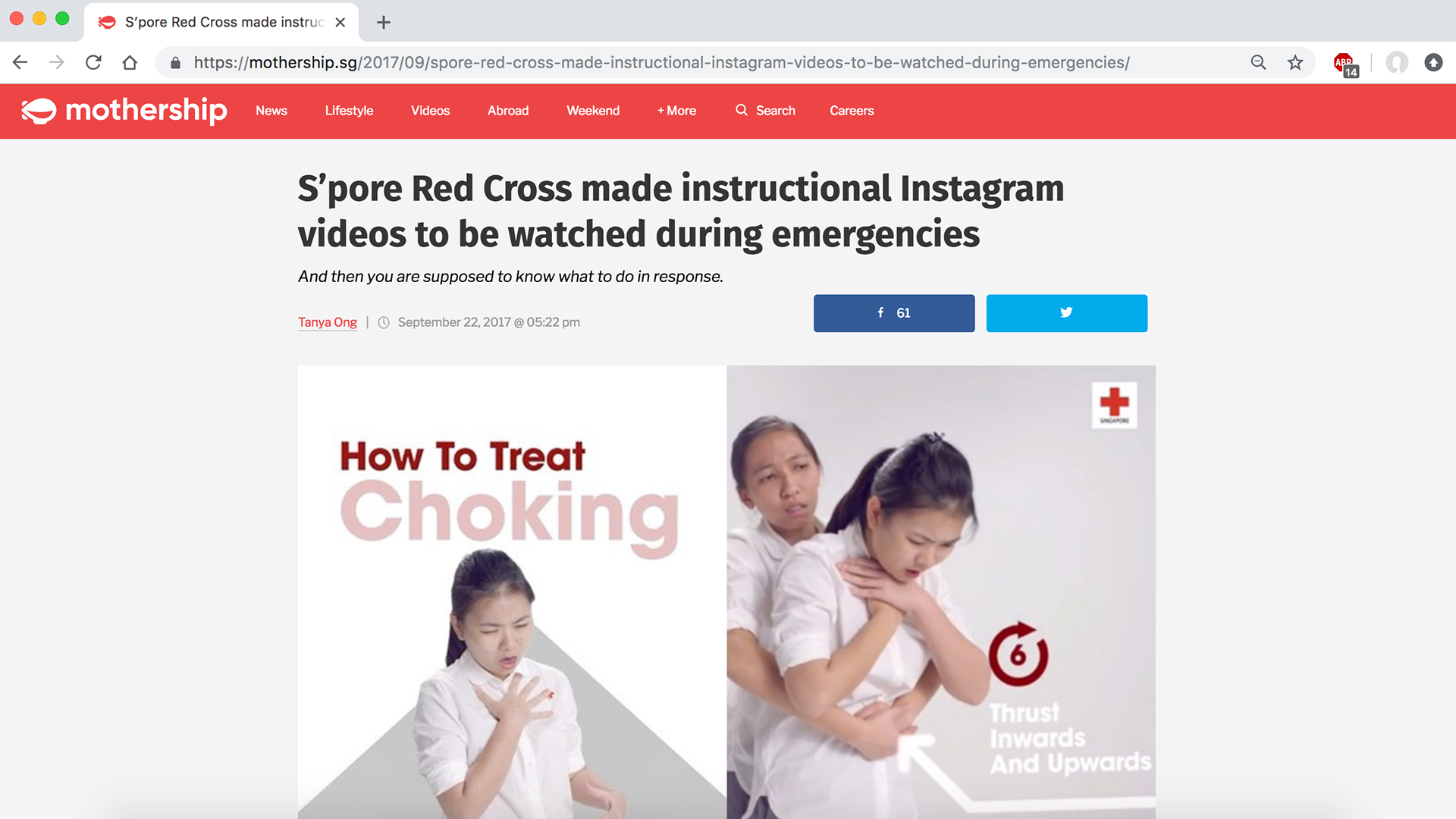Expand the + More menu

(676, 111)
